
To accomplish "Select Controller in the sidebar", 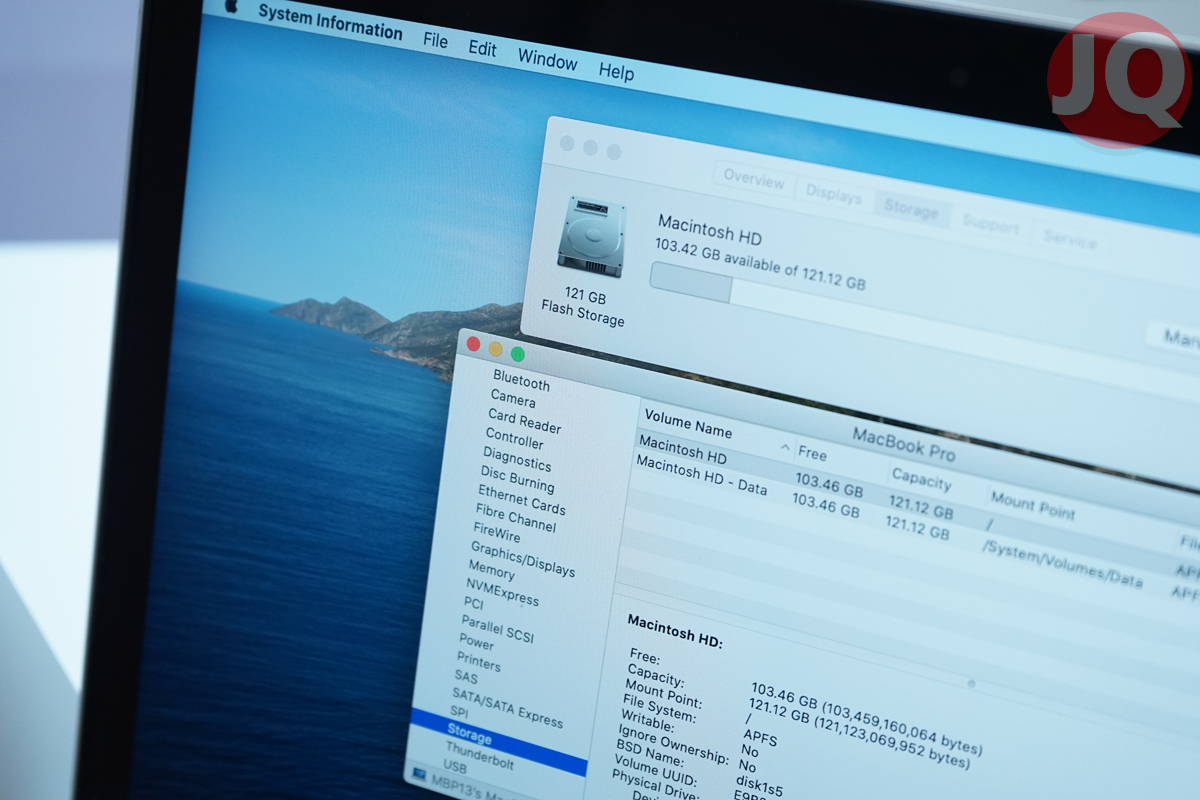I will [x=514, y=438].
